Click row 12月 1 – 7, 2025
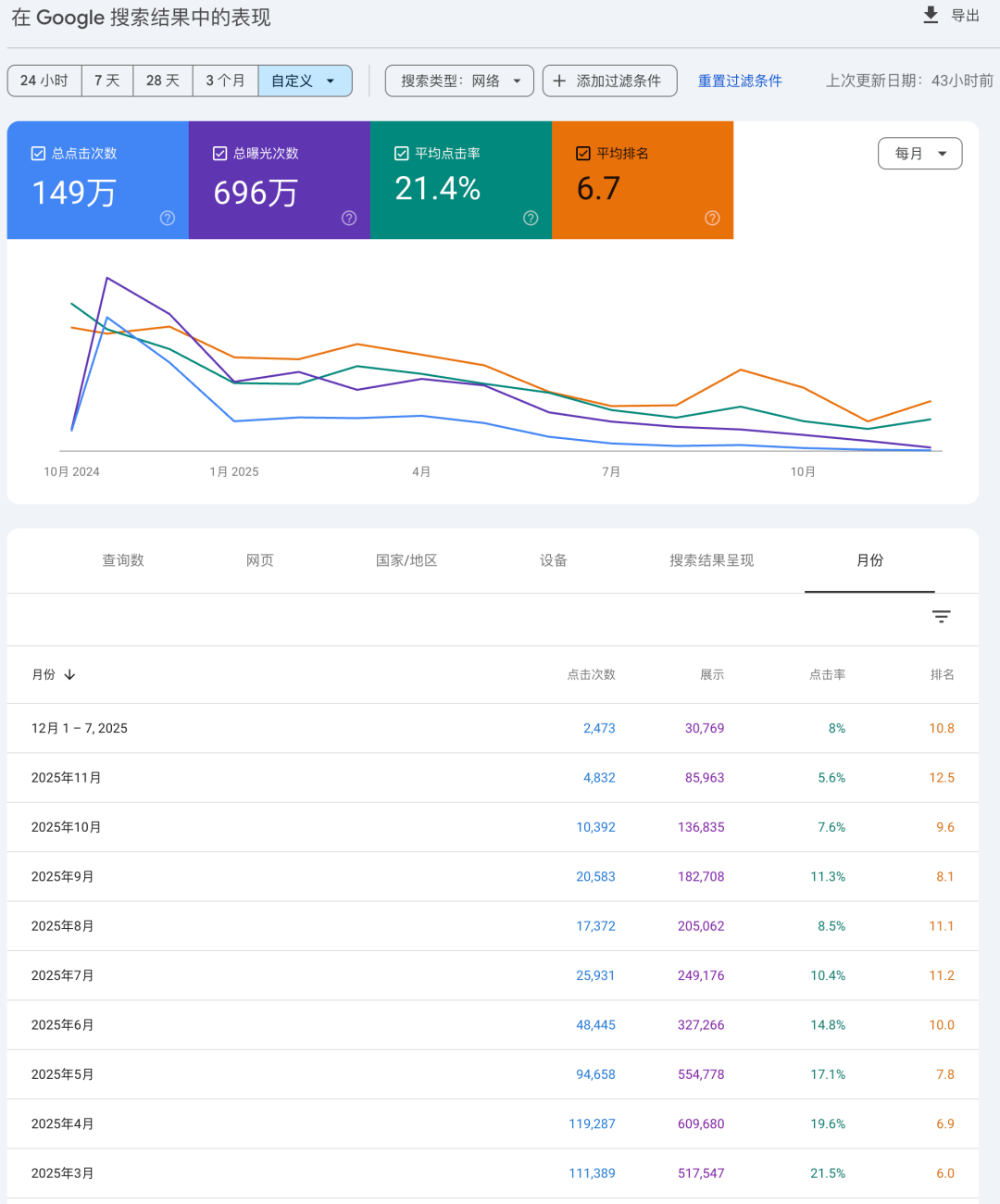1000x1204 pixels. click(493, 728)
